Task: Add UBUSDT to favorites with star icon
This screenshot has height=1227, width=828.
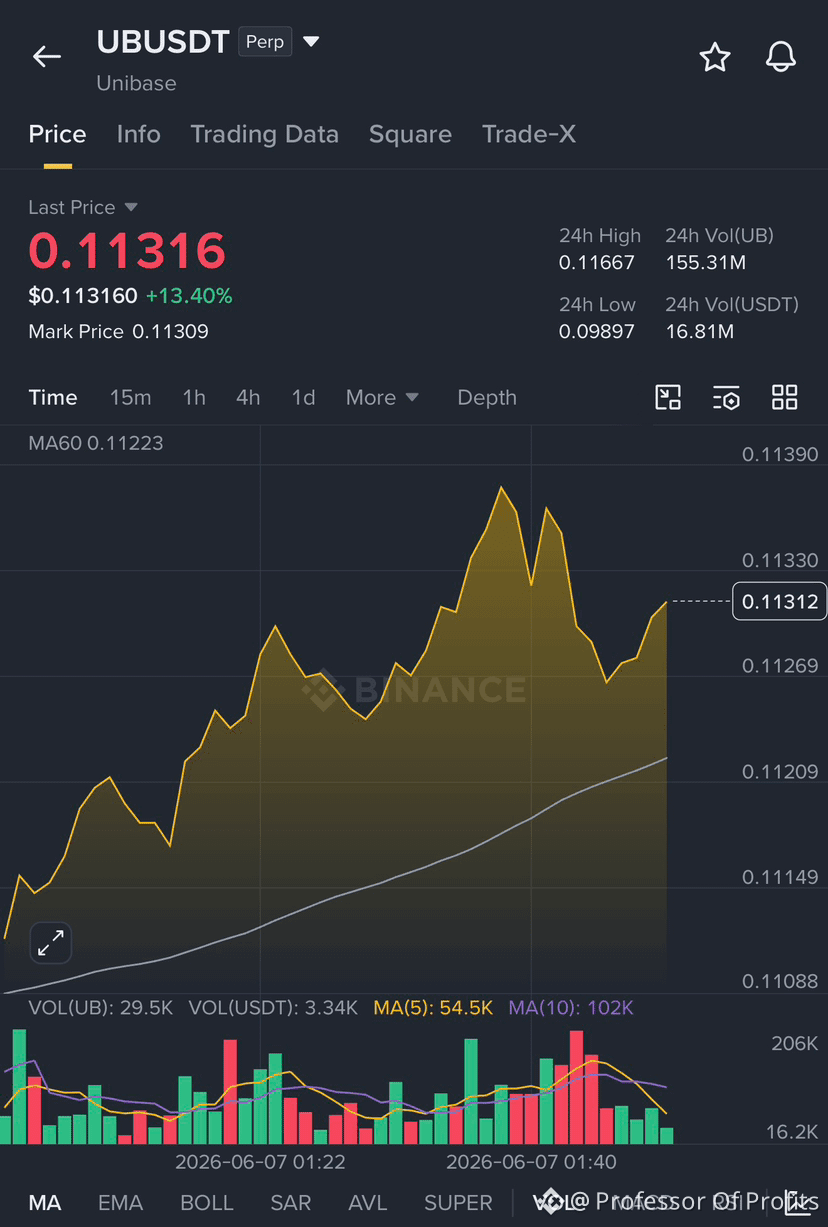Action: 714,57
